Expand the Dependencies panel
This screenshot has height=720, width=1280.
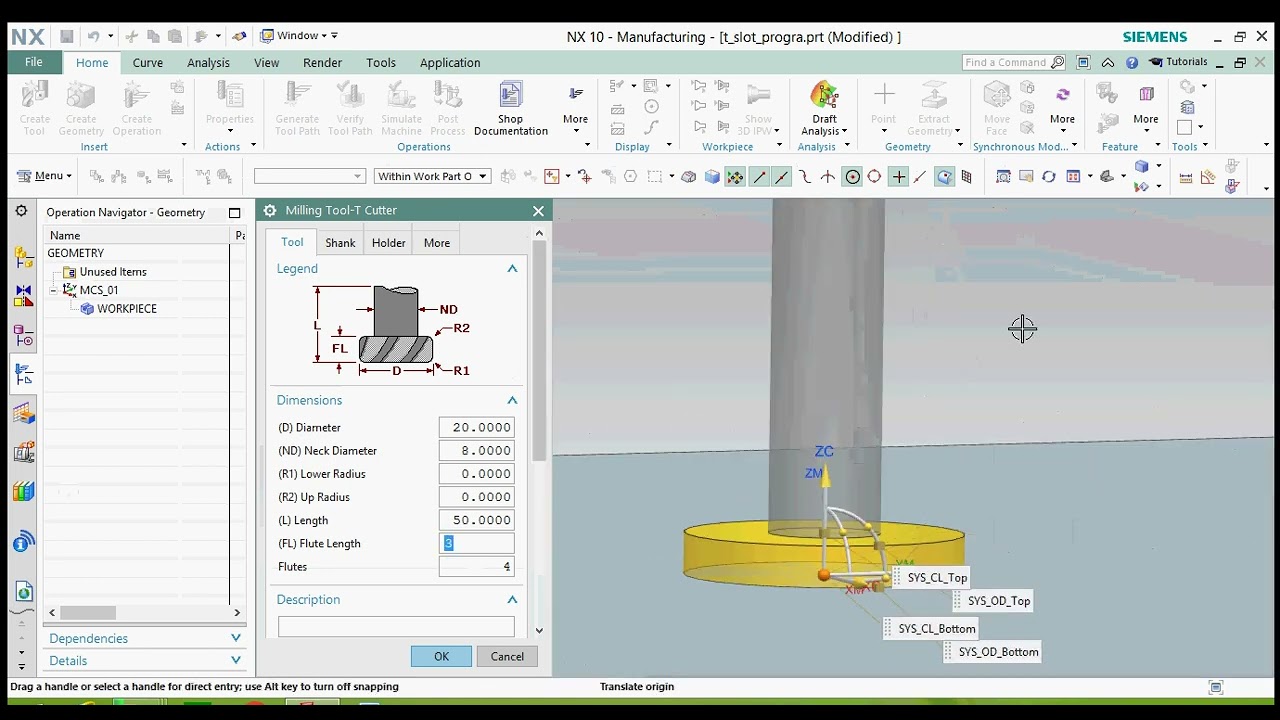point(236,638)
